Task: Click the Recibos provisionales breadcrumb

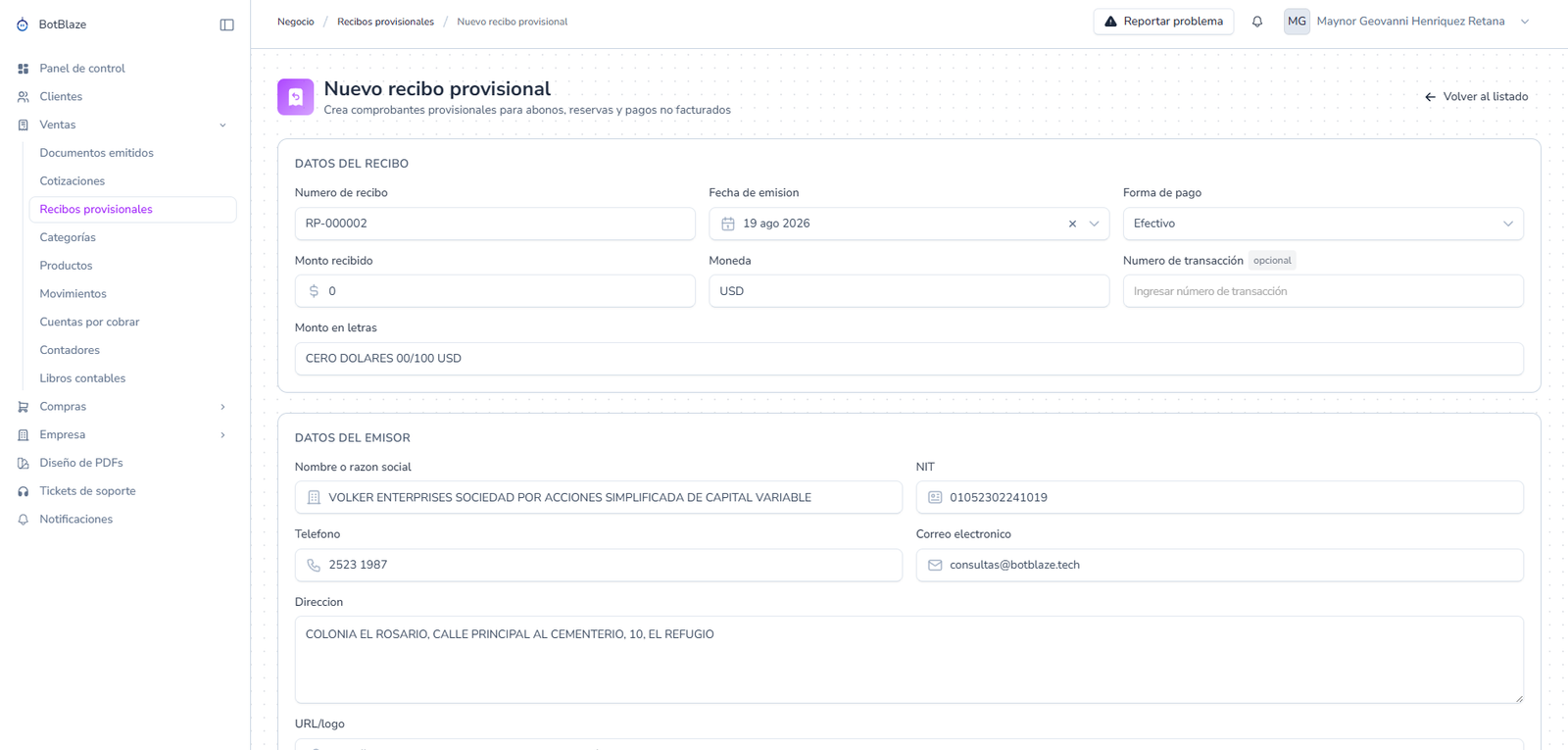Action: [x=385, y=22]
